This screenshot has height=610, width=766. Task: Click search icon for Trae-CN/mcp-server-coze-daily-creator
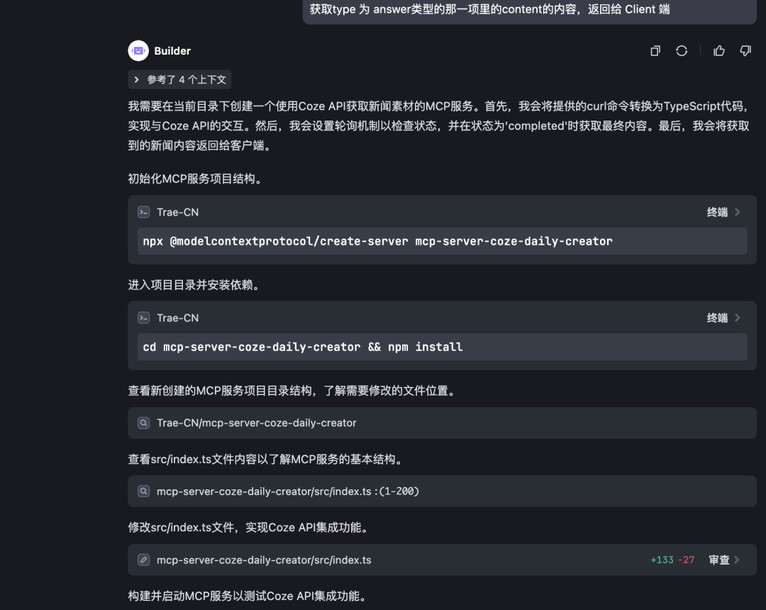click(144, 423)
